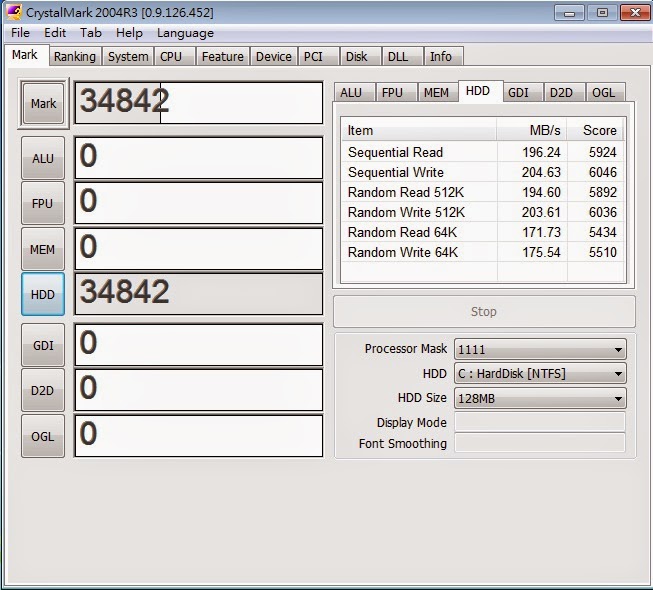Click the Score column header

(595, 130)
